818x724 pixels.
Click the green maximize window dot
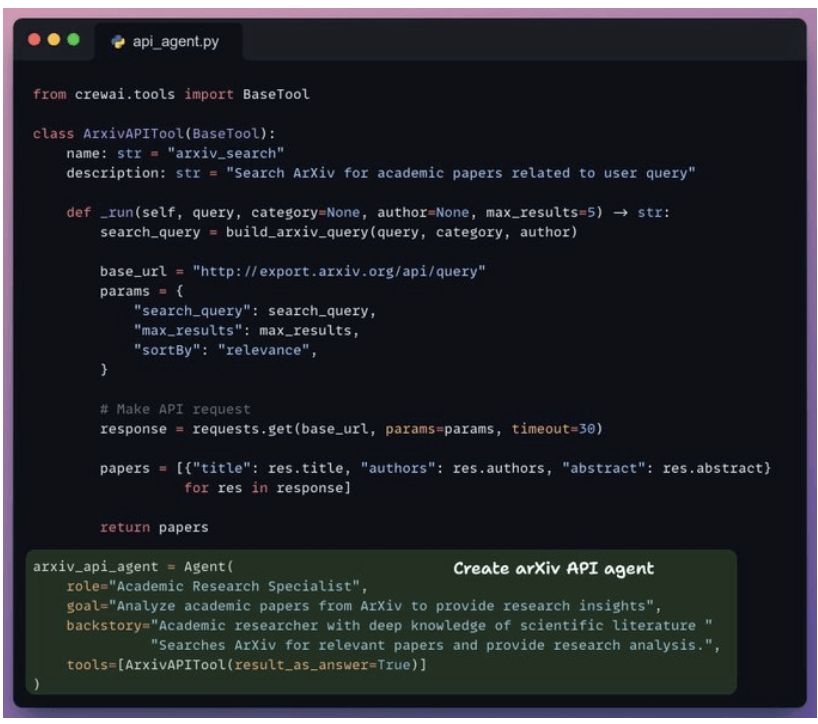(73, 42)
